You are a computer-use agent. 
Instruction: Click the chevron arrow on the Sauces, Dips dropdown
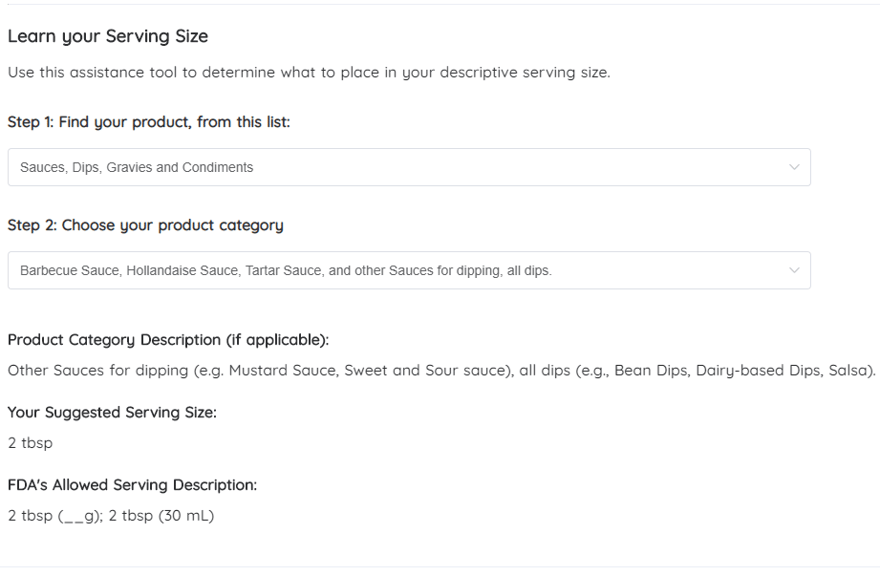[794, 167]
